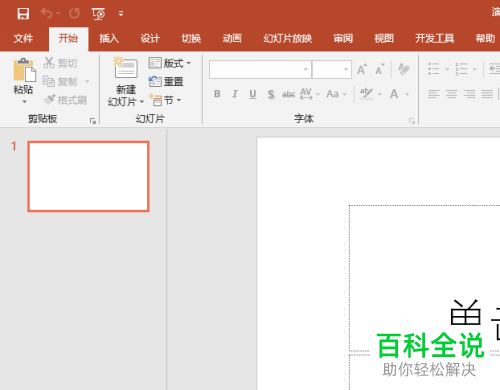Apply bulleted list
Viewport: 500px width, 390px height.
[x=433, y=69]
